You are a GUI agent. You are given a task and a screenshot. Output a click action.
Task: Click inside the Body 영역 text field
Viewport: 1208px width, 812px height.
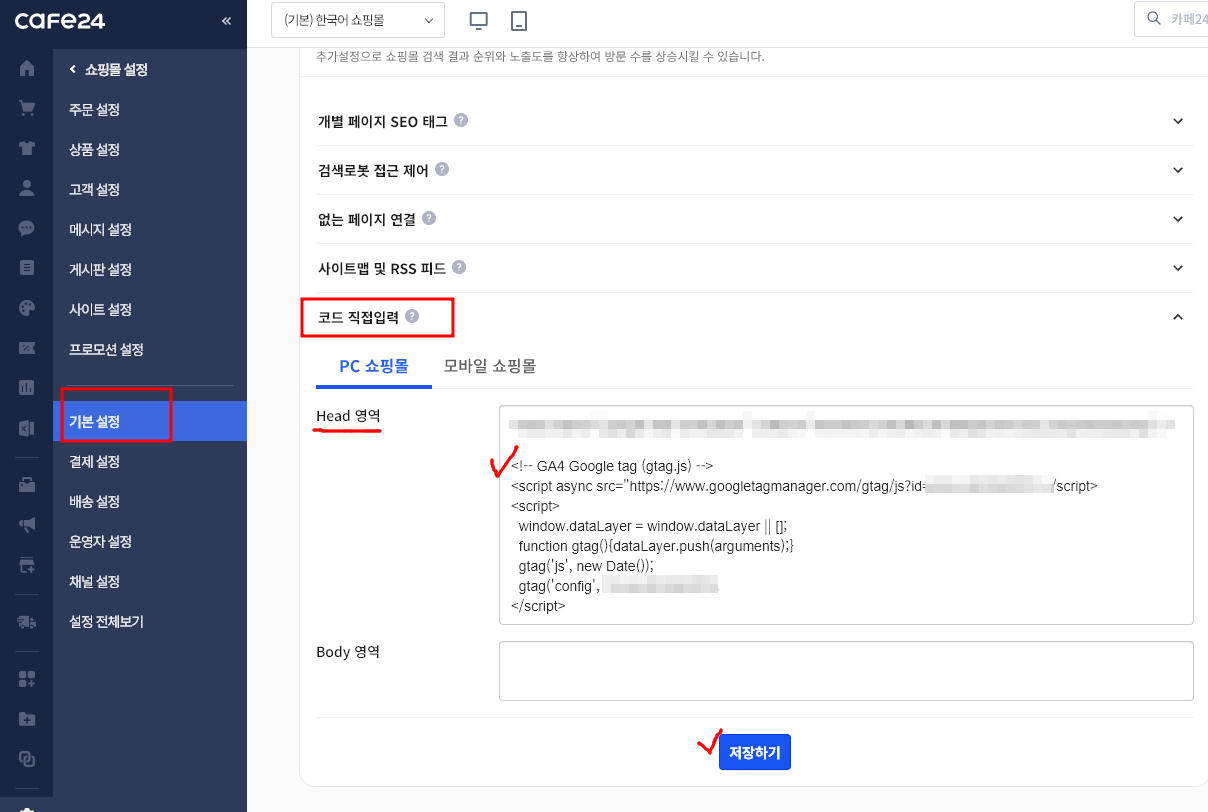click(x=845, y=670)
